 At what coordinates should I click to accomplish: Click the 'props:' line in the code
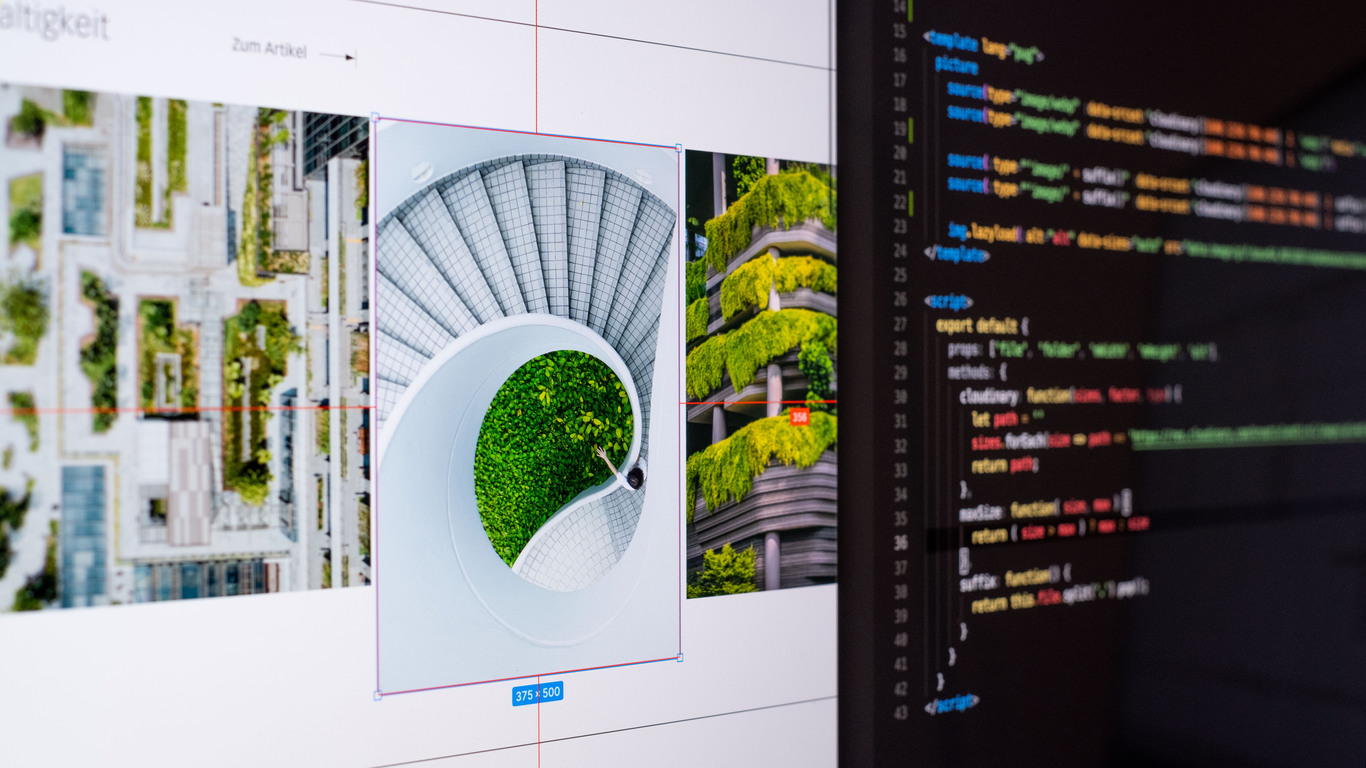point(1082,350)
